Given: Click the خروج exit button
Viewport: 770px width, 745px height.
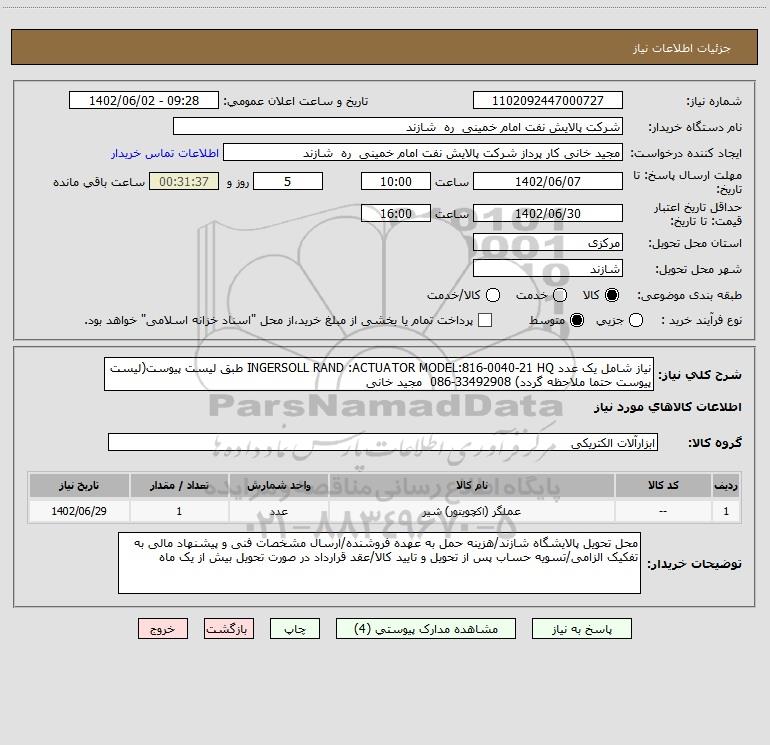Looking at the screenshot, I should click(163, 629).
